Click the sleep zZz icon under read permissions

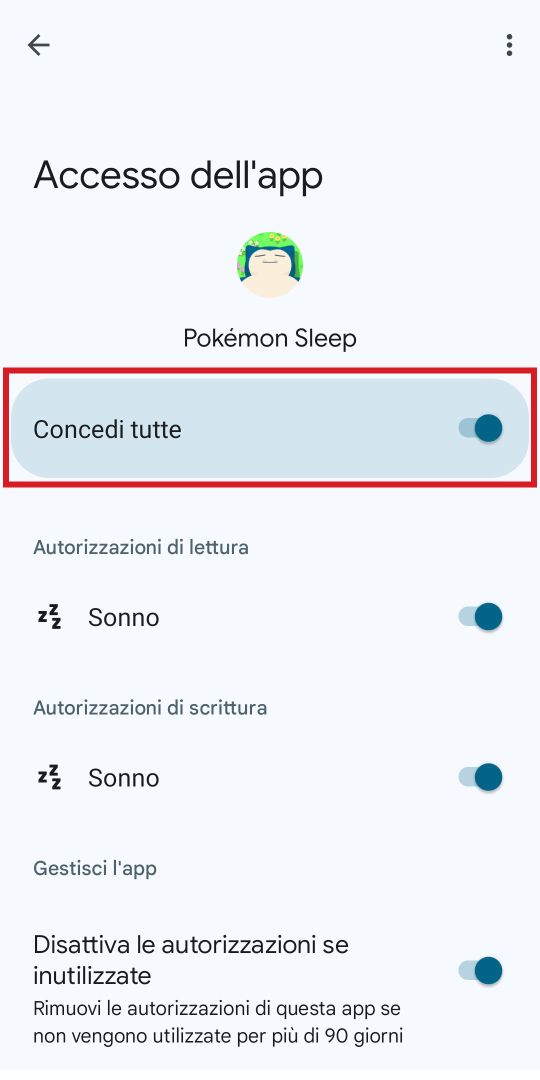(49, 616)
